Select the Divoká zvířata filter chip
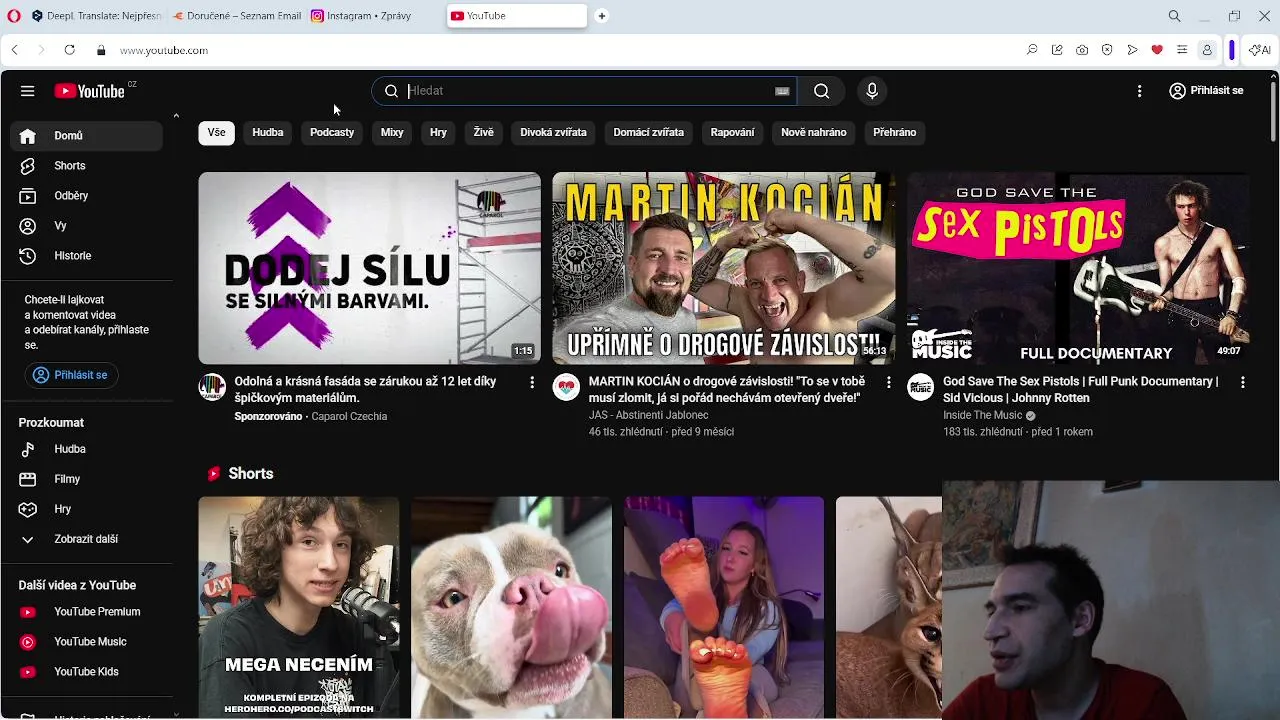Viewport: 1280px width, 720px height. (x=553, y=132)
